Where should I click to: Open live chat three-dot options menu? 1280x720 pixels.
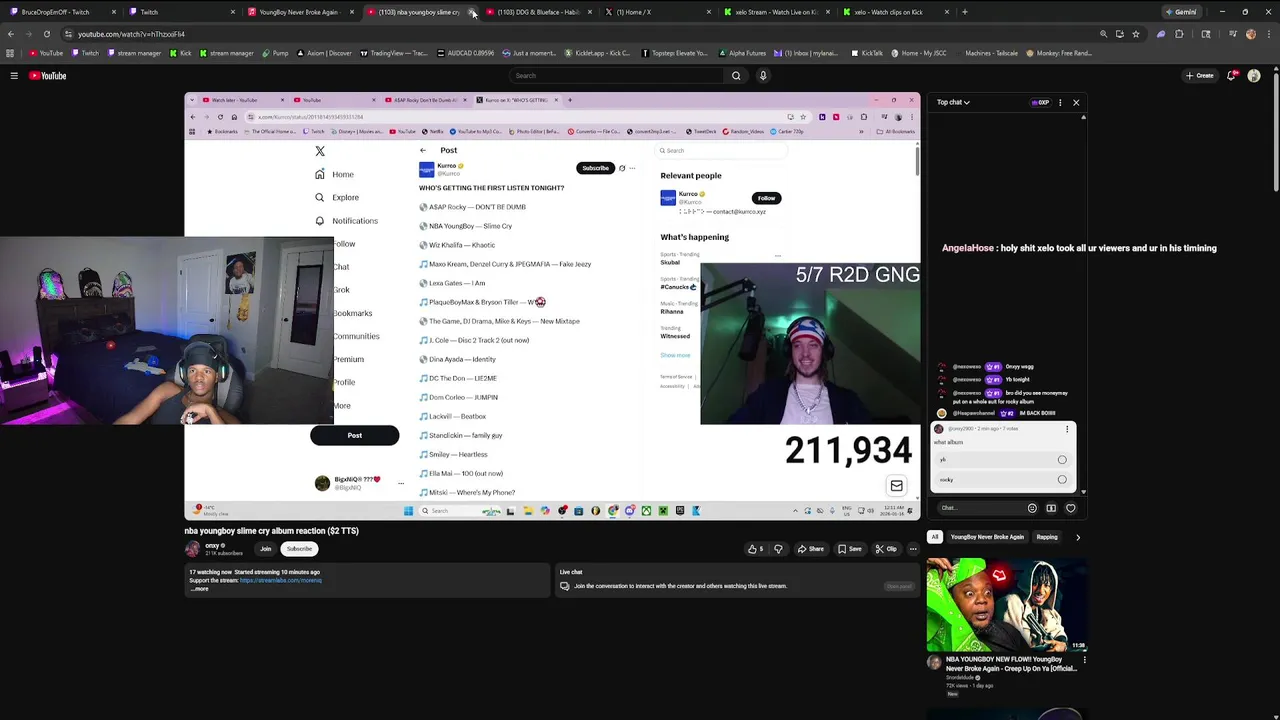pos(1061,102)
